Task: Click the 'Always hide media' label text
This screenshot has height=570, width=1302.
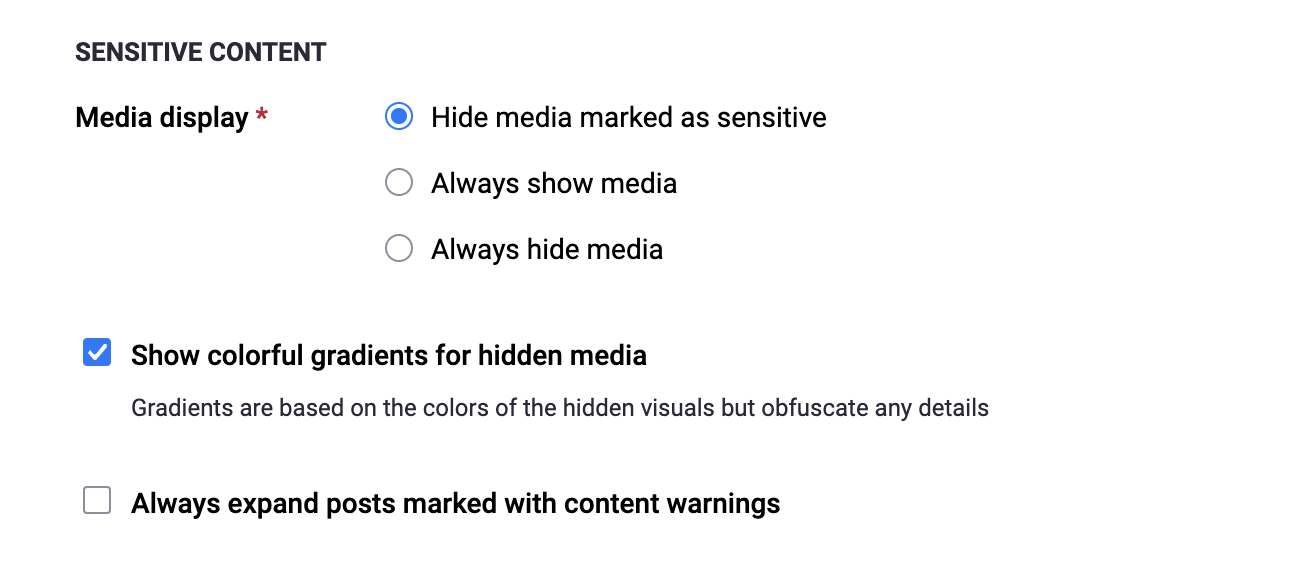Action: (x=547, y=250)
